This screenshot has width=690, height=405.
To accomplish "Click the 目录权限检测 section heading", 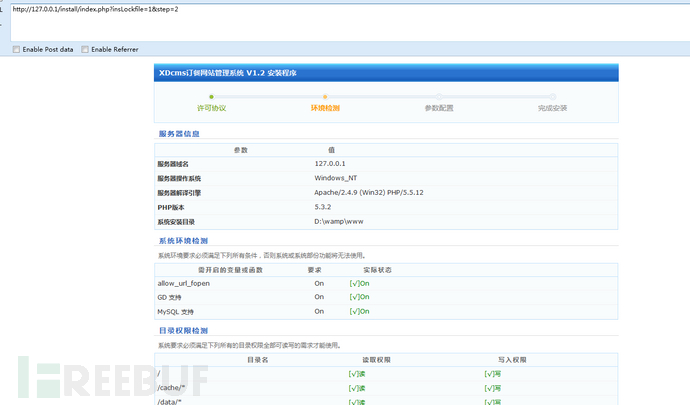I will click(183, 331).
